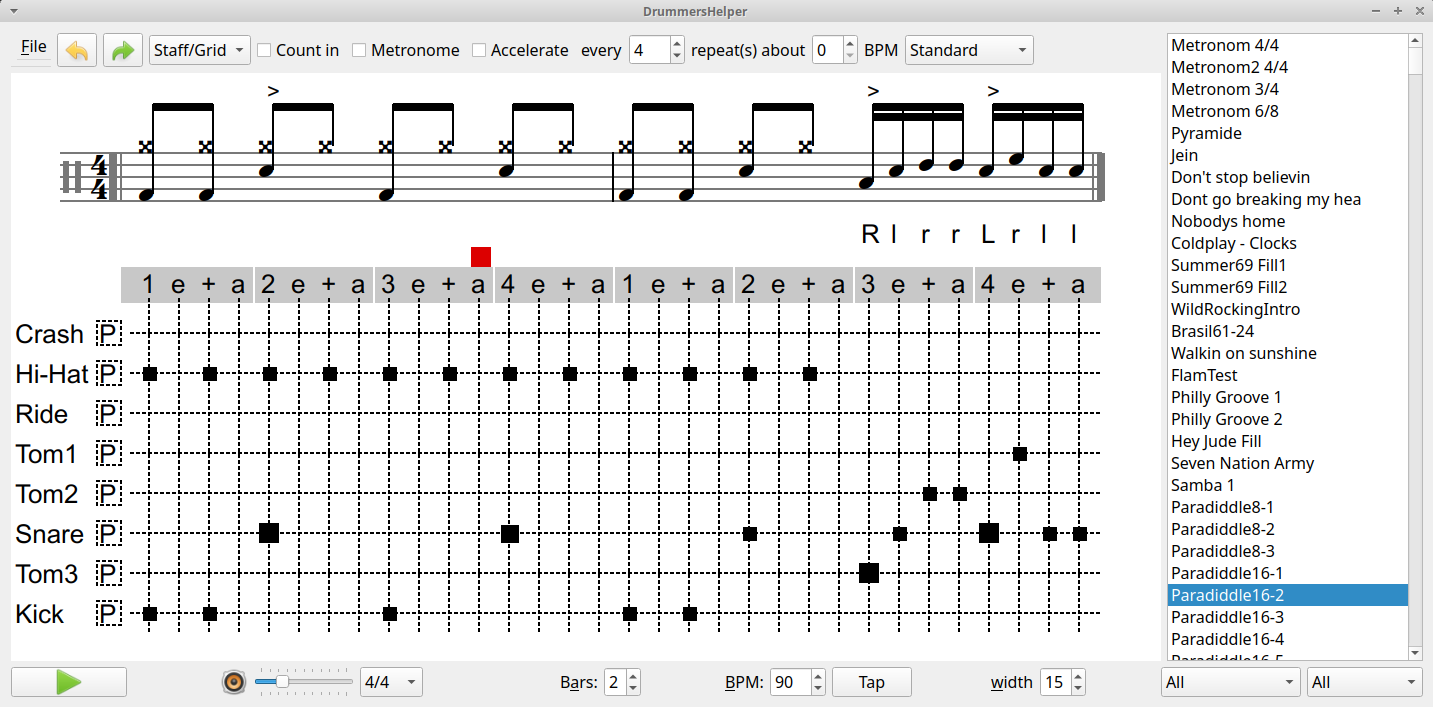1433x707 pixels.
Task: Enable the Accelerate checkbox
Action: (x=480, y=50)
